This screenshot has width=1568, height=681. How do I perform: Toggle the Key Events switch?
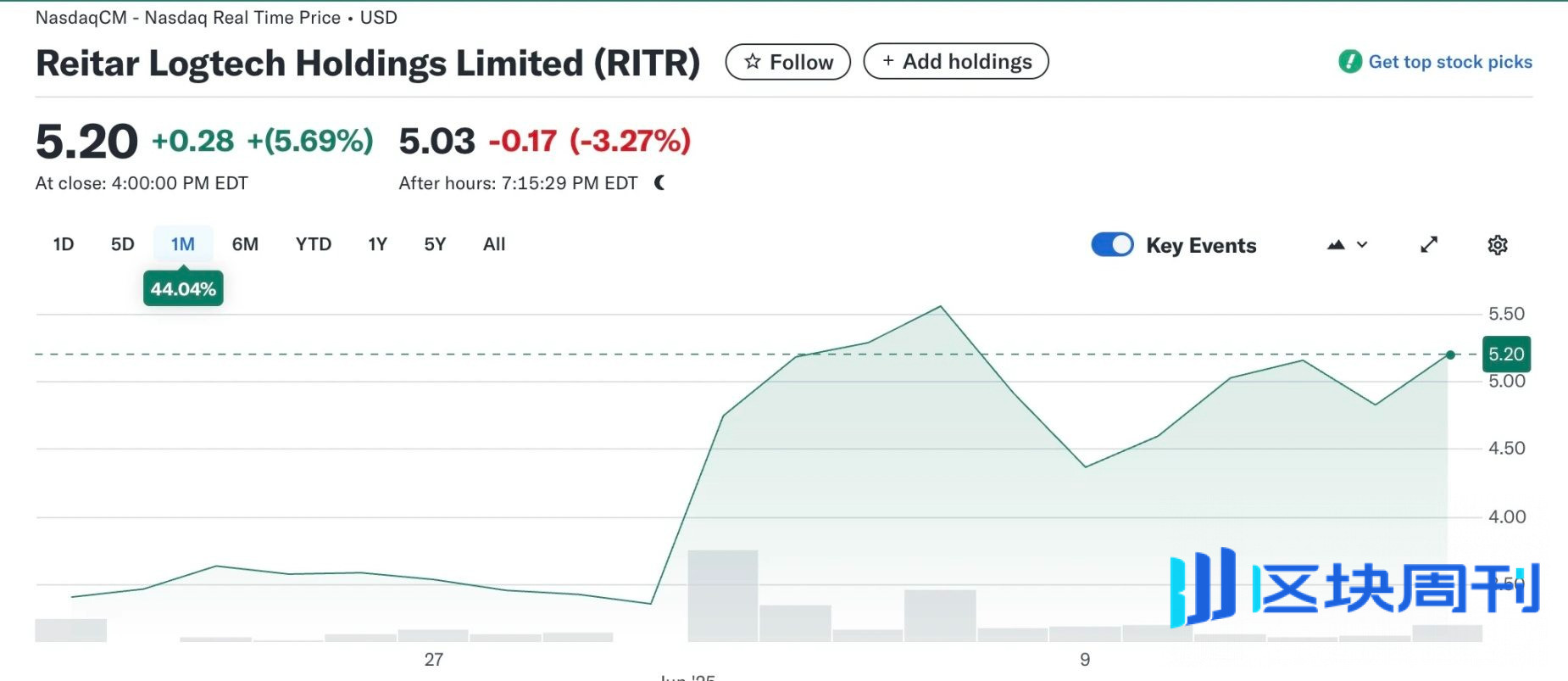1112,244
